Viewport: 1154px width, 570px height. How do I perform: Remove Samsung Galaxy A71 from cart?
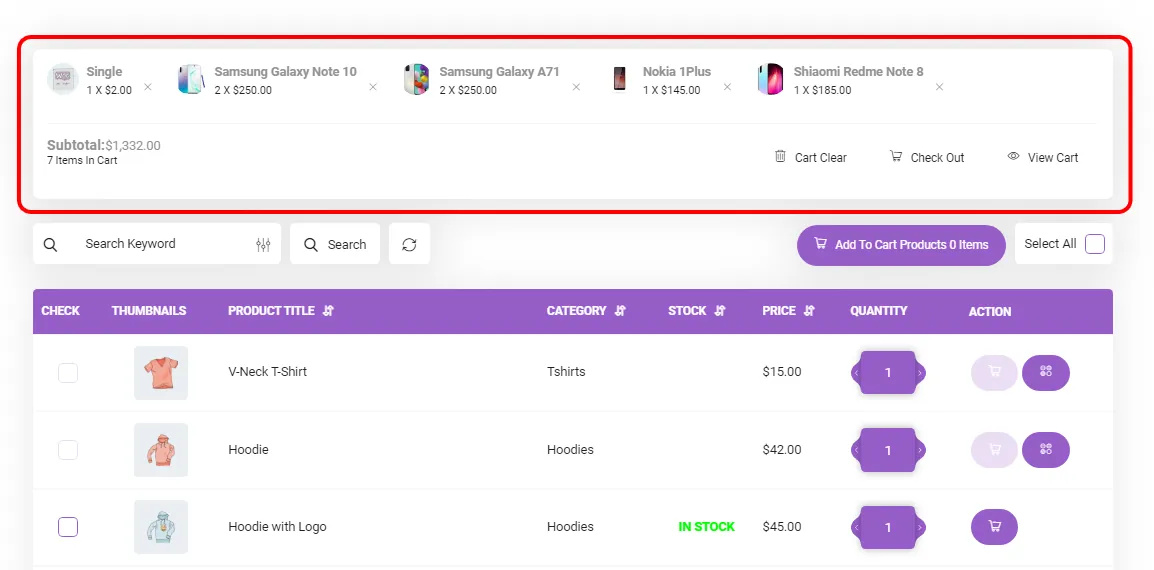click(576, 87)
